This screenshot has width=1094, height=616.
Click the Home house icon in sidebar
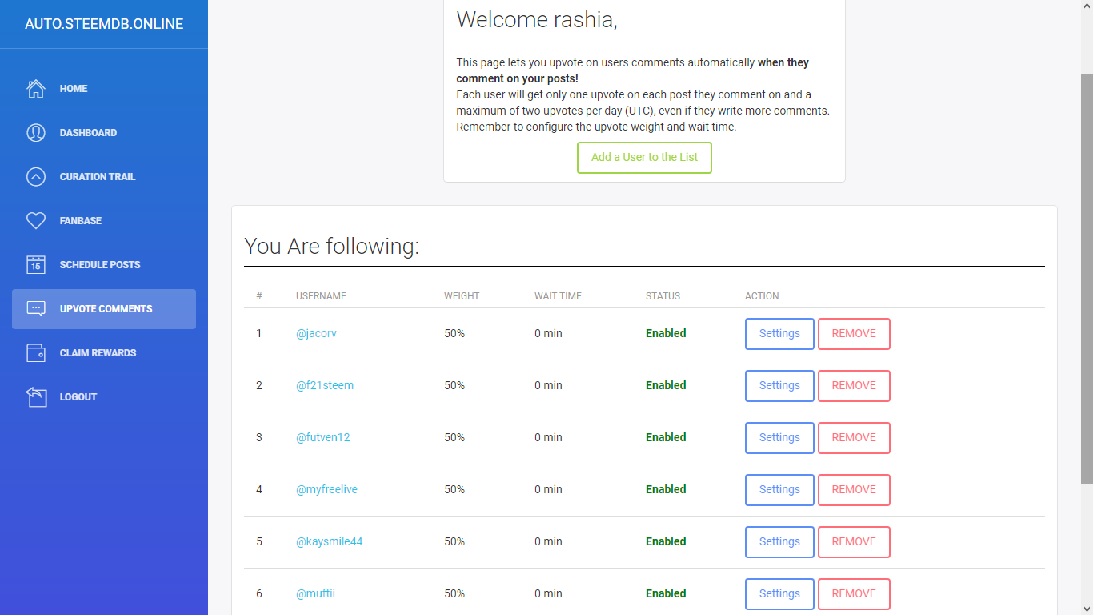click(x=36, y=89)
